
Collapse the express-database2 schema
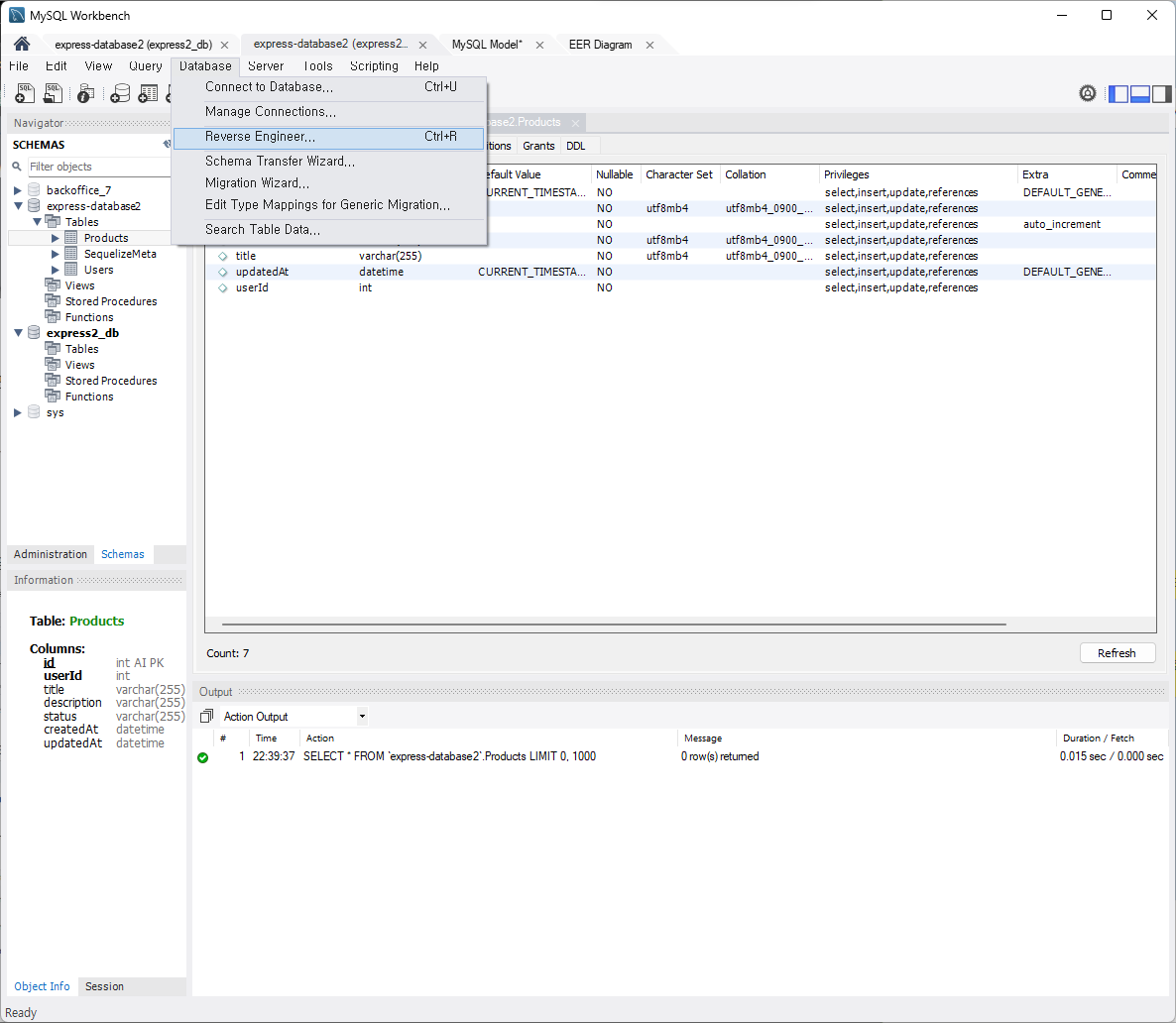tap(18, 205)
